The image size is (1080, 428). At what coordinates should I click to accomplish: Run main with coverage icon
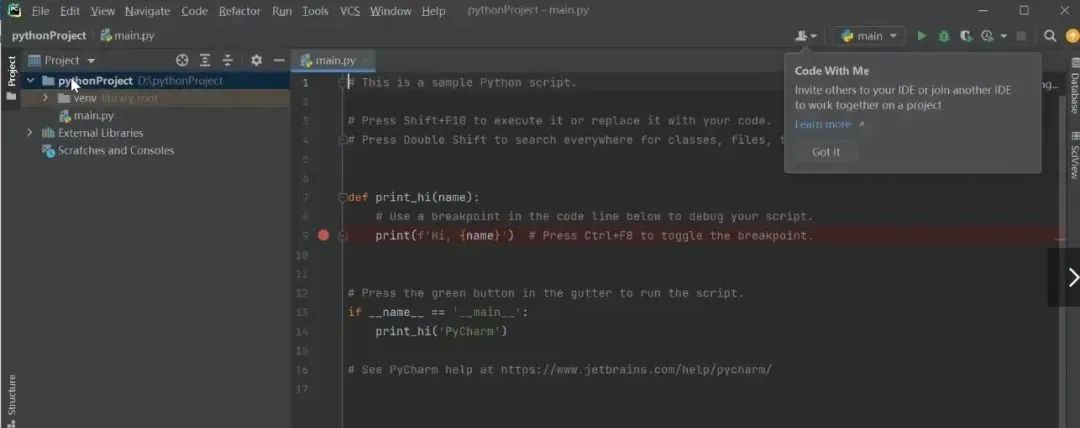(966, 36)
